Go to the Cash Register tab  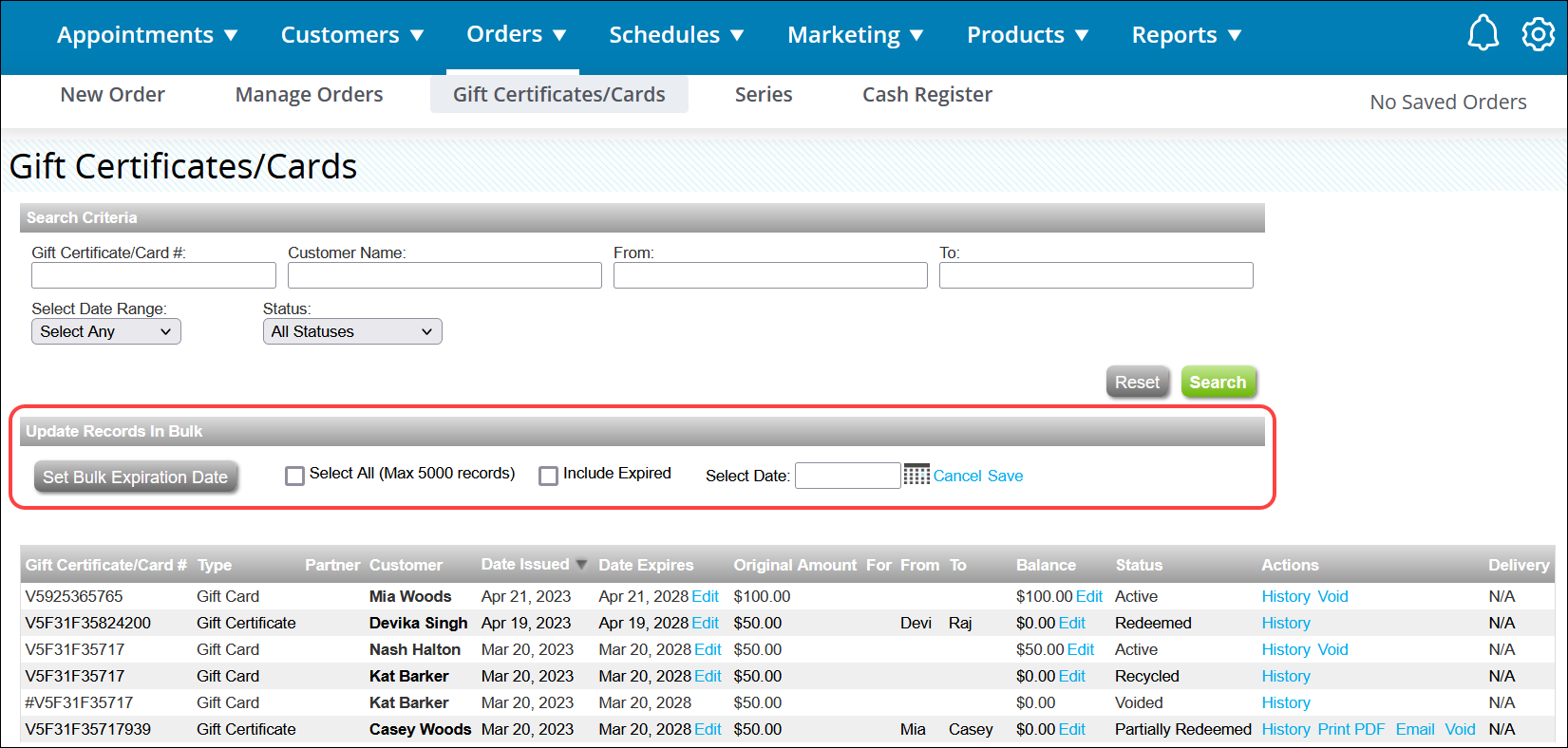coord(926,95)
